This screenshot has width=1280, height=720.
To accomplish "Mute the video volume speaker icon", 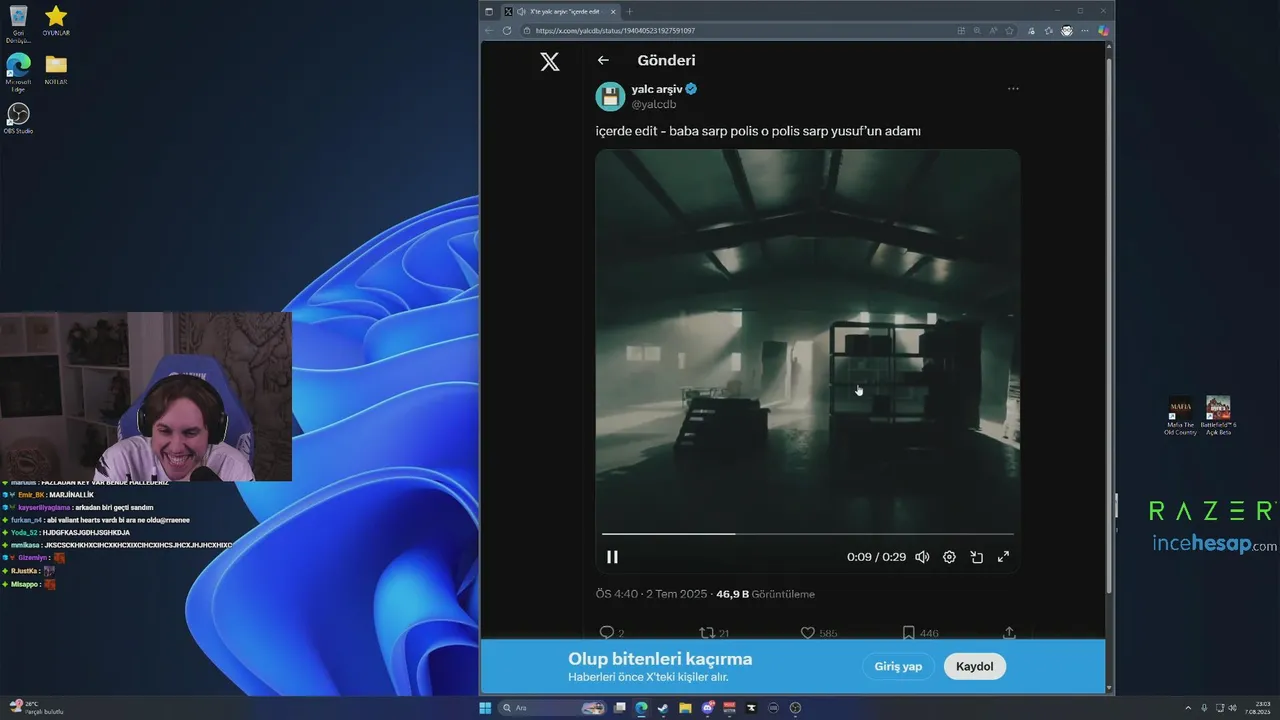I will (922, 557).
